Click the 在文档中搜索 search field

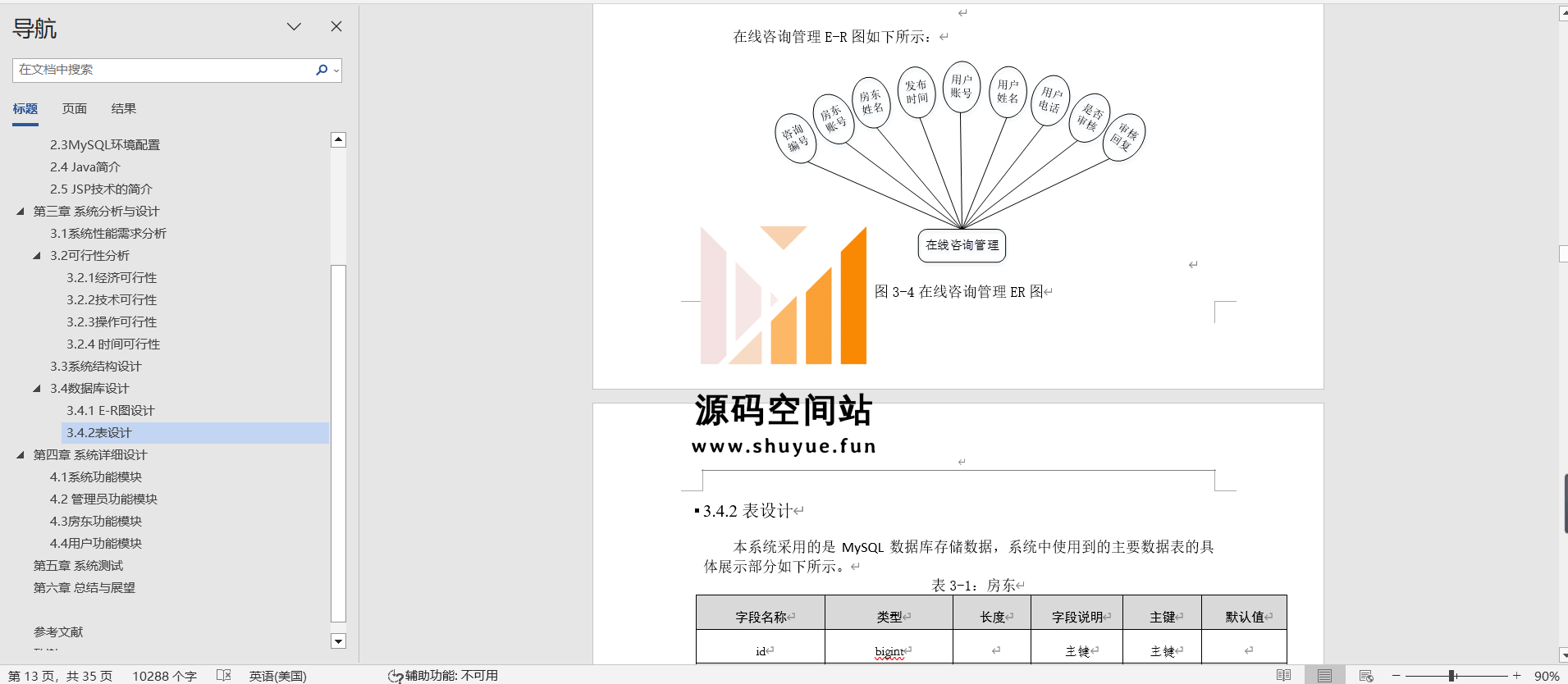coord(162,71)
